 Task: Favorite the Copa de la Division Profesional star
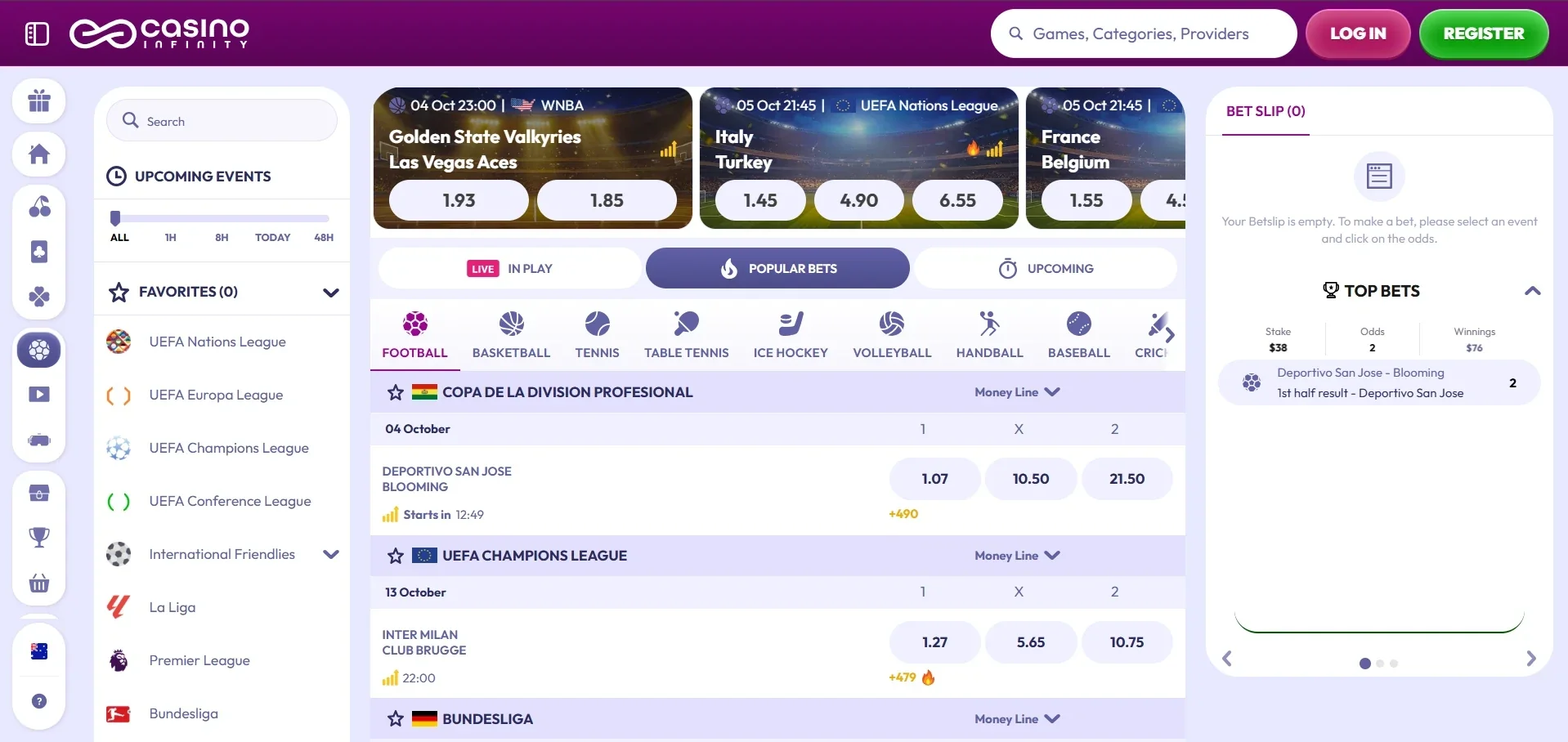(396, 392)
